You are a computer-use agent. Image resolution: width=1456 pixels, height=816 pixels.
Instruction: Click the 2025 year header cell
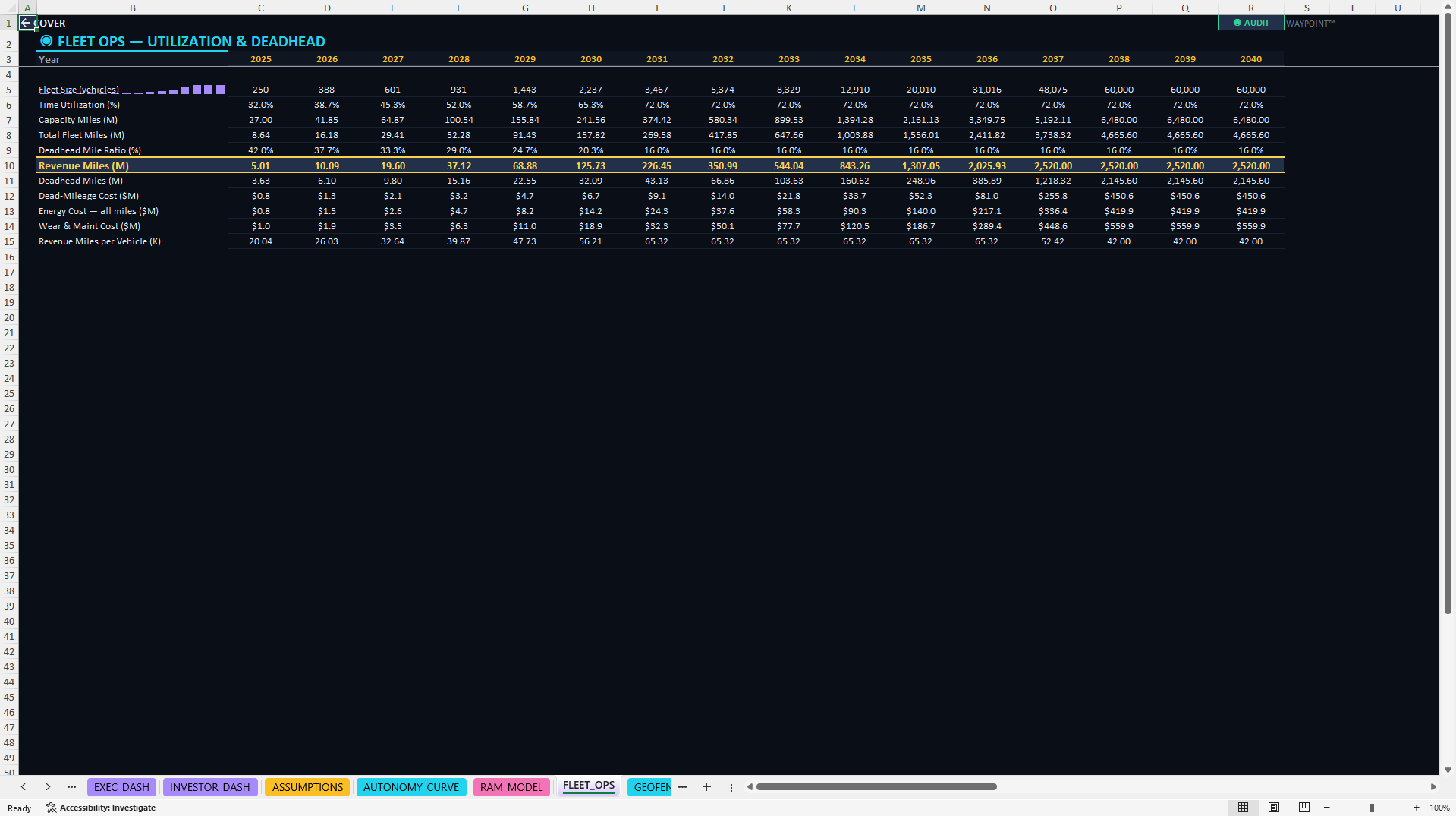click(x=261, y=59)
